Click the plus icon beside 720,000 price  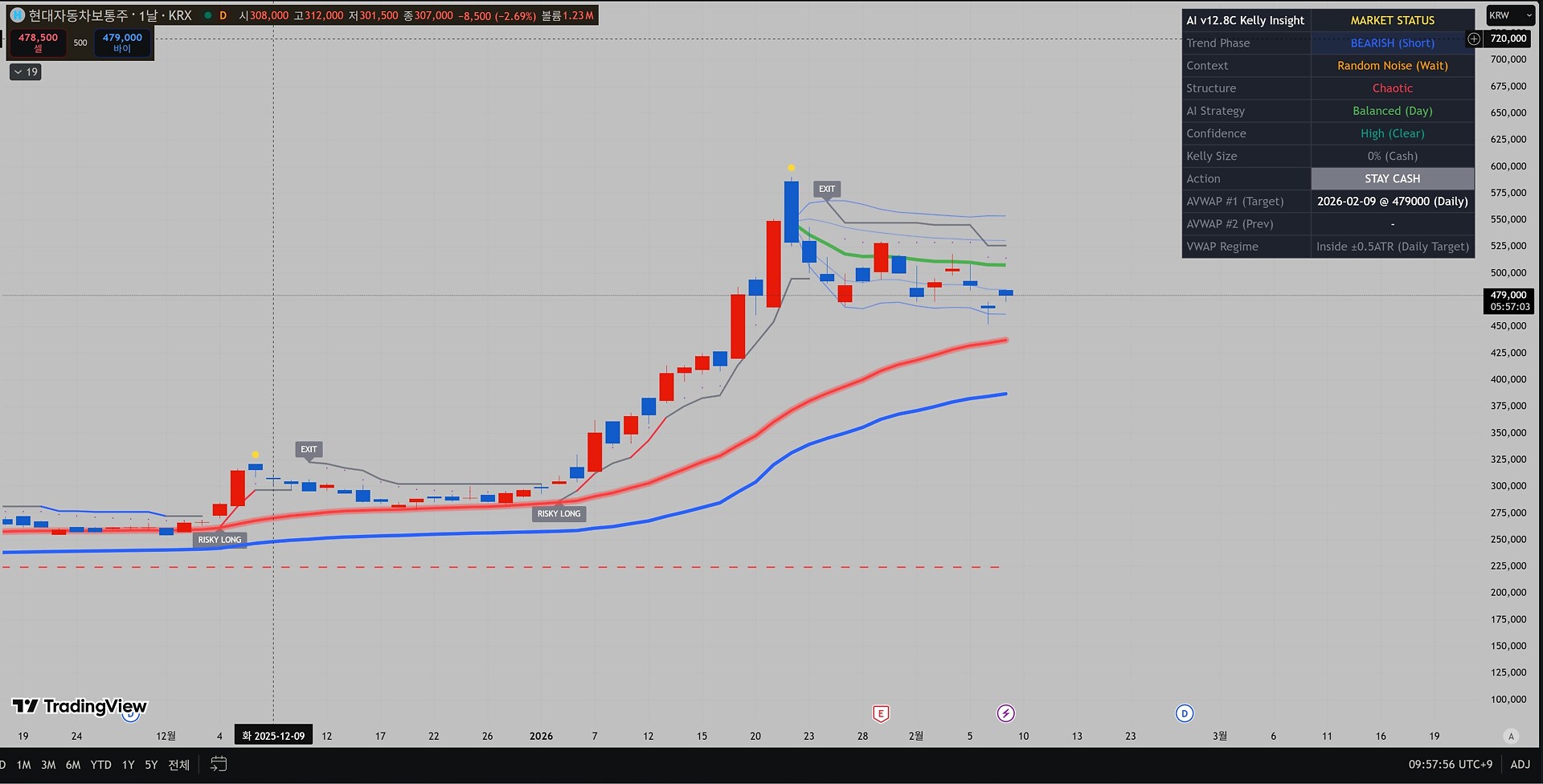(x=1474, y=39)
